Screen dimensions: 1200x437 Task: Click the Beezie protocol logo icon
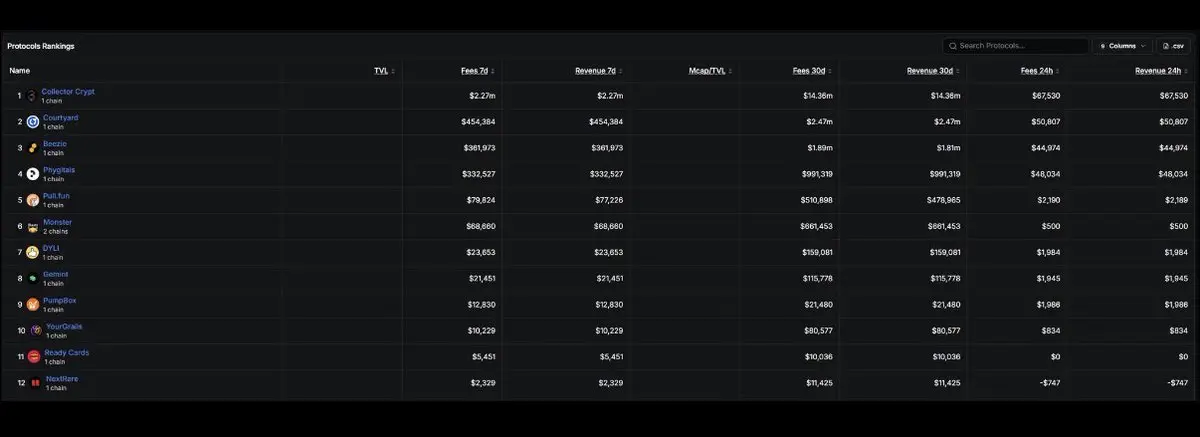tap(33, 148)
